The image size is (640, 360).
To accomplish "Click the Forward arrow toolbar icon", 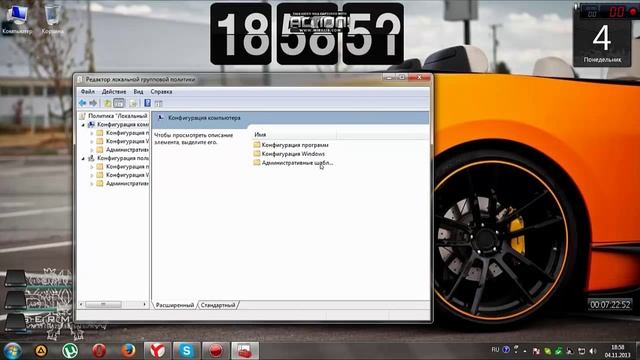I will click(93, 103).
